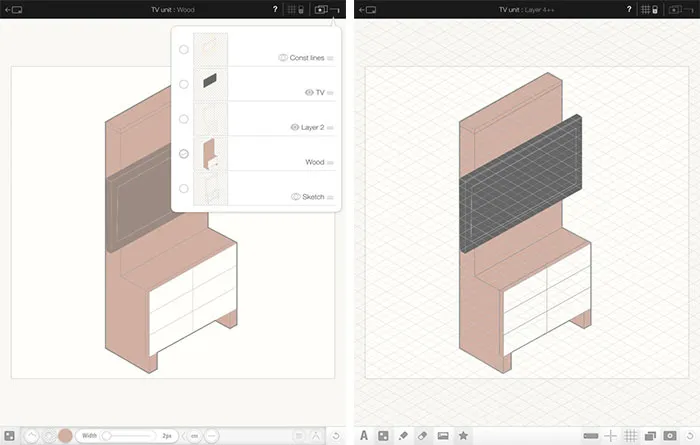Select the TV layer thumbnail

click(x=211, y=83)
